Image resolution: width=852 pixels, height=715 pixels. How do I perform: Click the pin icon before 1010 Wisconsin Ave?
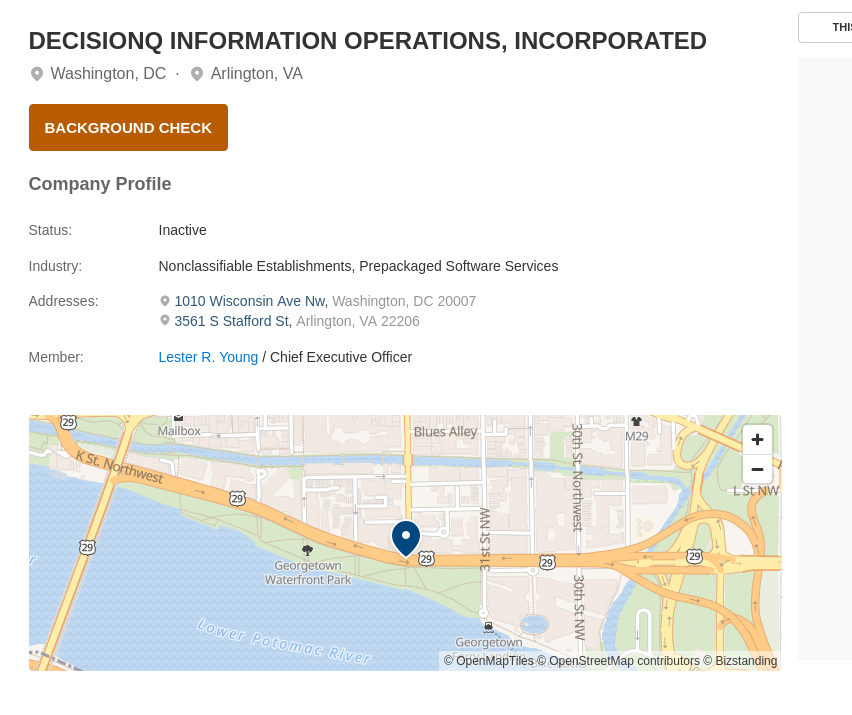165,300
